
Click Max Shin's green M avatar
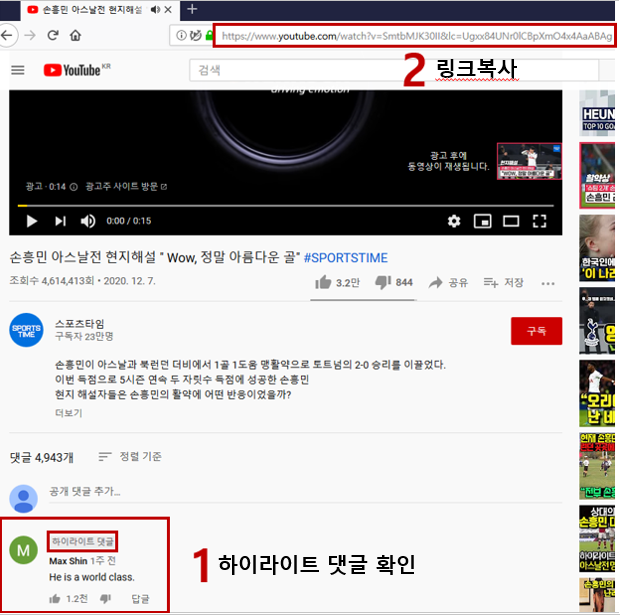point(23,550)
